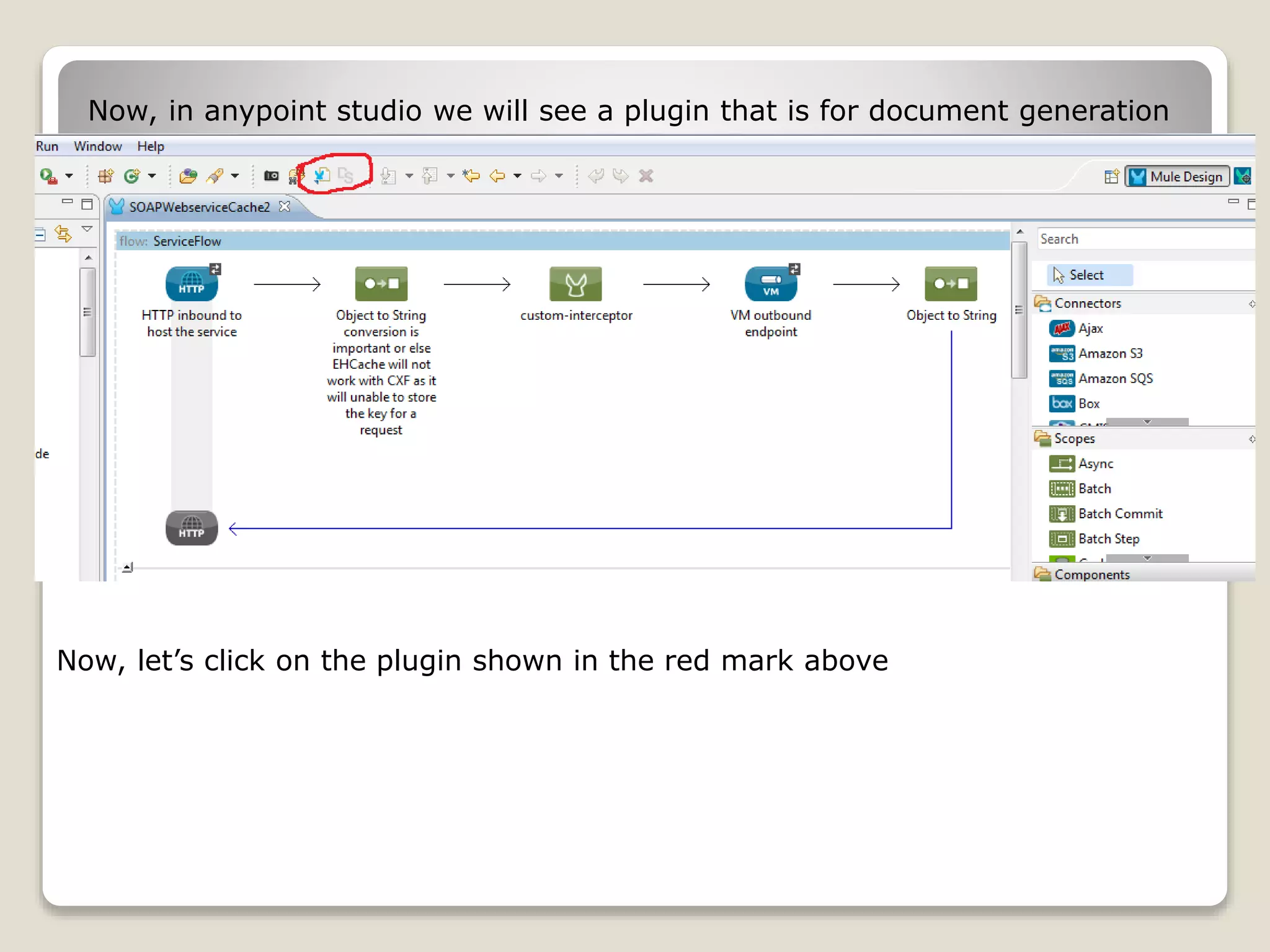This screenshot has height=952, width=1270.
Task: Click the Open Type folder icon
Action: pyautogui.click(x=188, y=176)
